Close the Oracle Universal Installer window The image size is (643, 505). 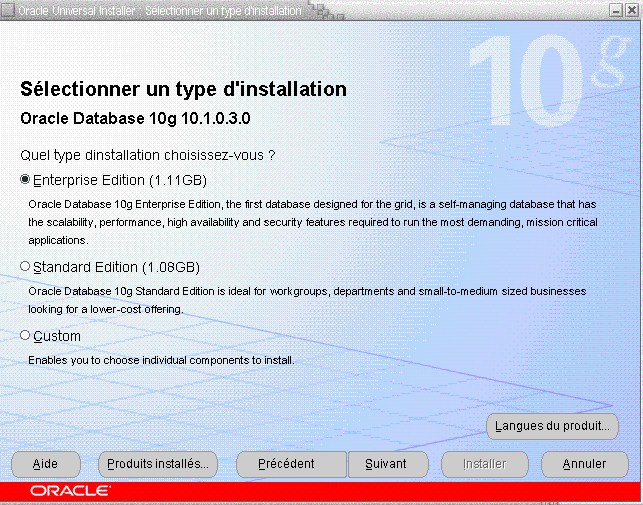point(633,9)
